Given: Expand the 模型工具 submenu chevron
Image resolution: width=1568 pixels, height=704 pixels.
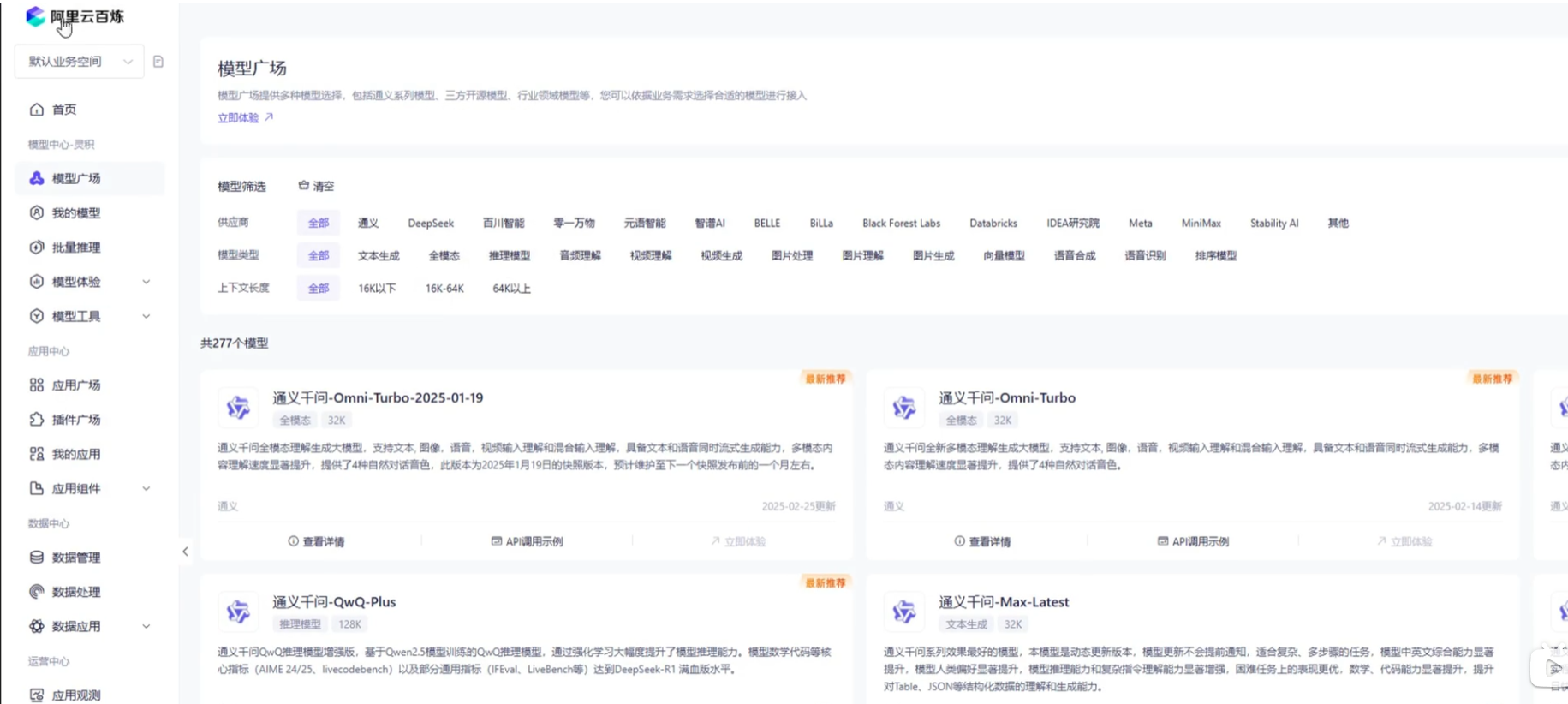Looking at the screenshot, I should pos(146,316).
